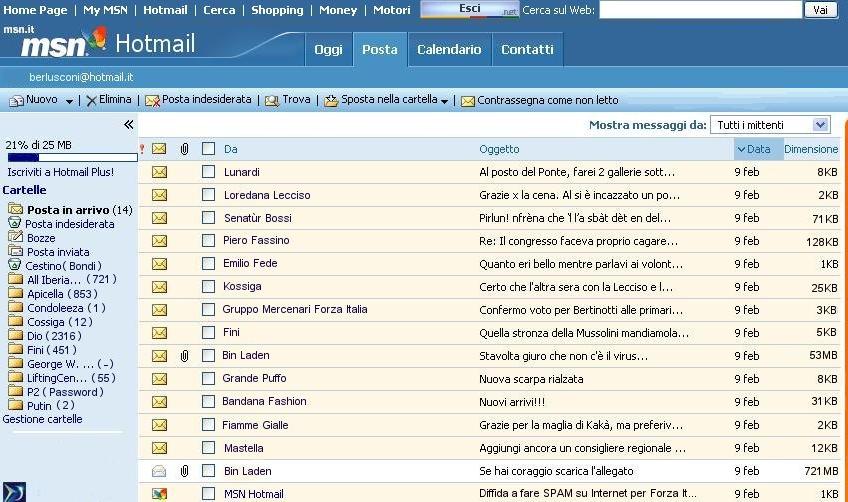Select the Fiamme Gialle message checkbox
This screenshot has width=848, height=502.
point(208,425)
